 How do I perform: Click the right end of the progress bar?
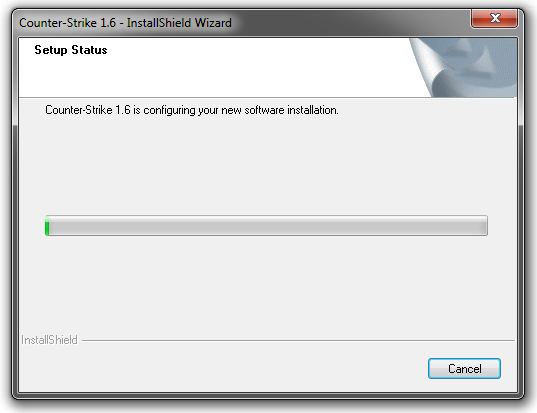click(484, 226)
